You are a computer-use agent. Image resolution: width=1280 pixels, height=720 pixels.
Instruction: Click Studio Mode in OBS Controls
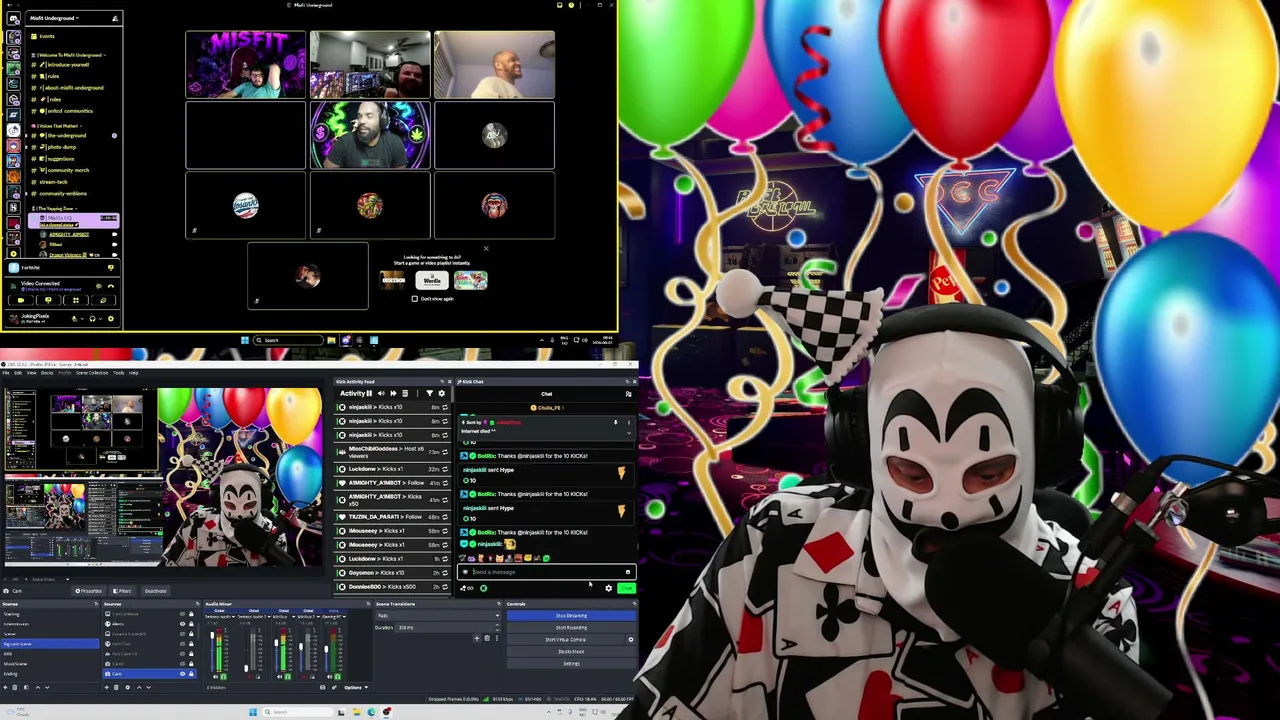pyautogui.click(x=571, y=651)
